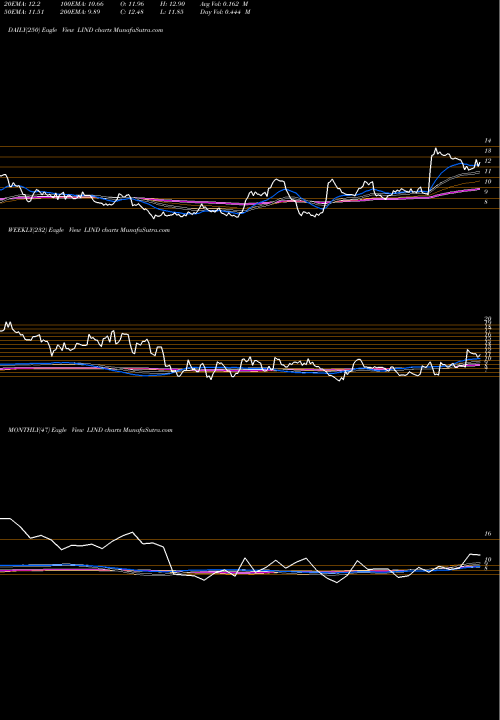Click the 9 label on daily chart axis
The width and height of the screenshot is (500, 720).
pyautogui.click(x=486, y=192)
